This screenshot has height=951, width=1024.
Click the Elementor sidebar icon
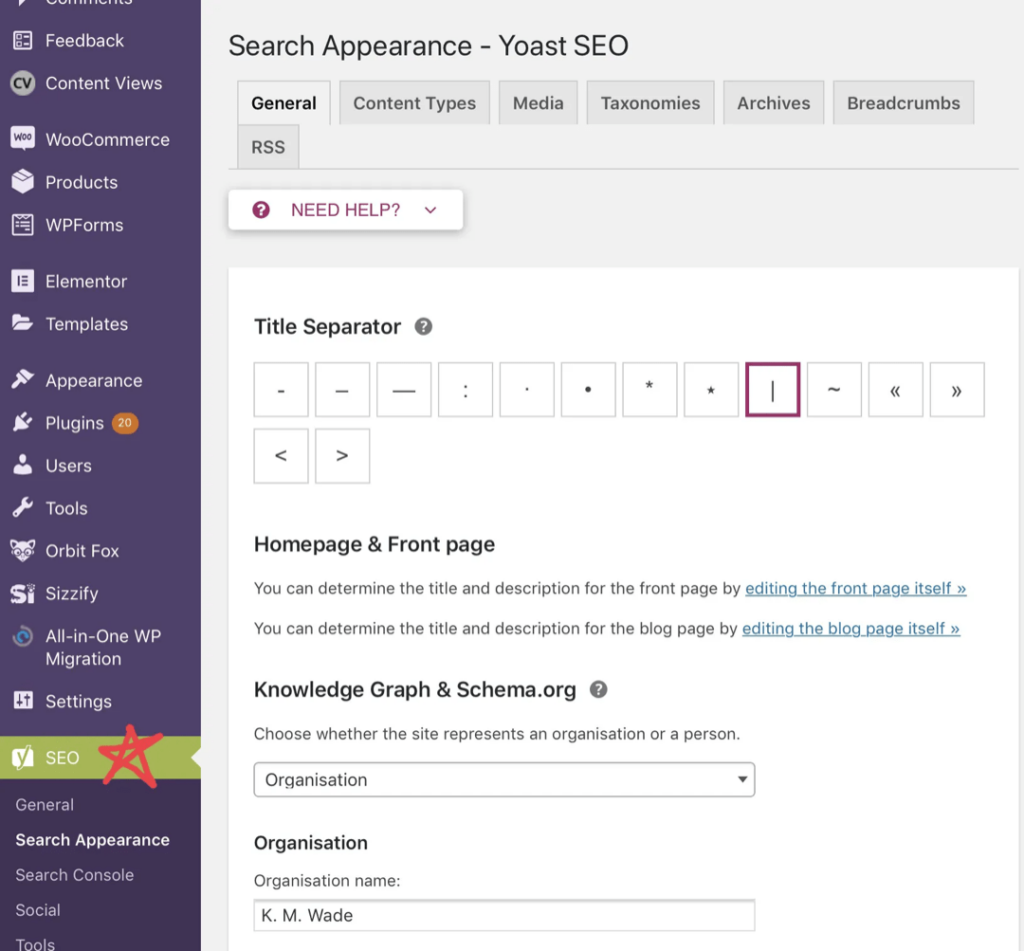(88, 281)
